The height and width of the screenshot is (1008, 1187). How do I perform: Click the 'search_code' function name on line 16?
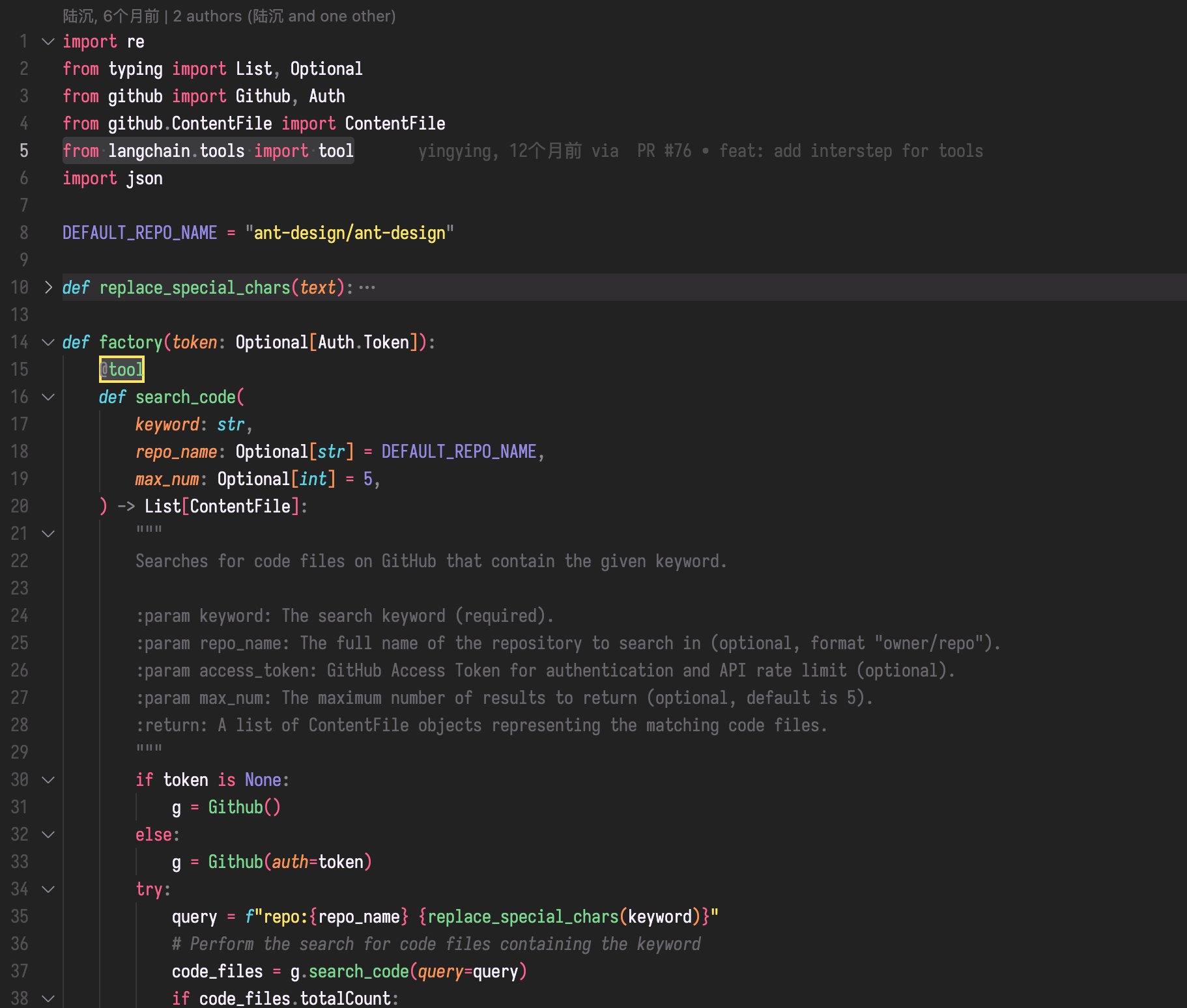click(x=186, y=397)
